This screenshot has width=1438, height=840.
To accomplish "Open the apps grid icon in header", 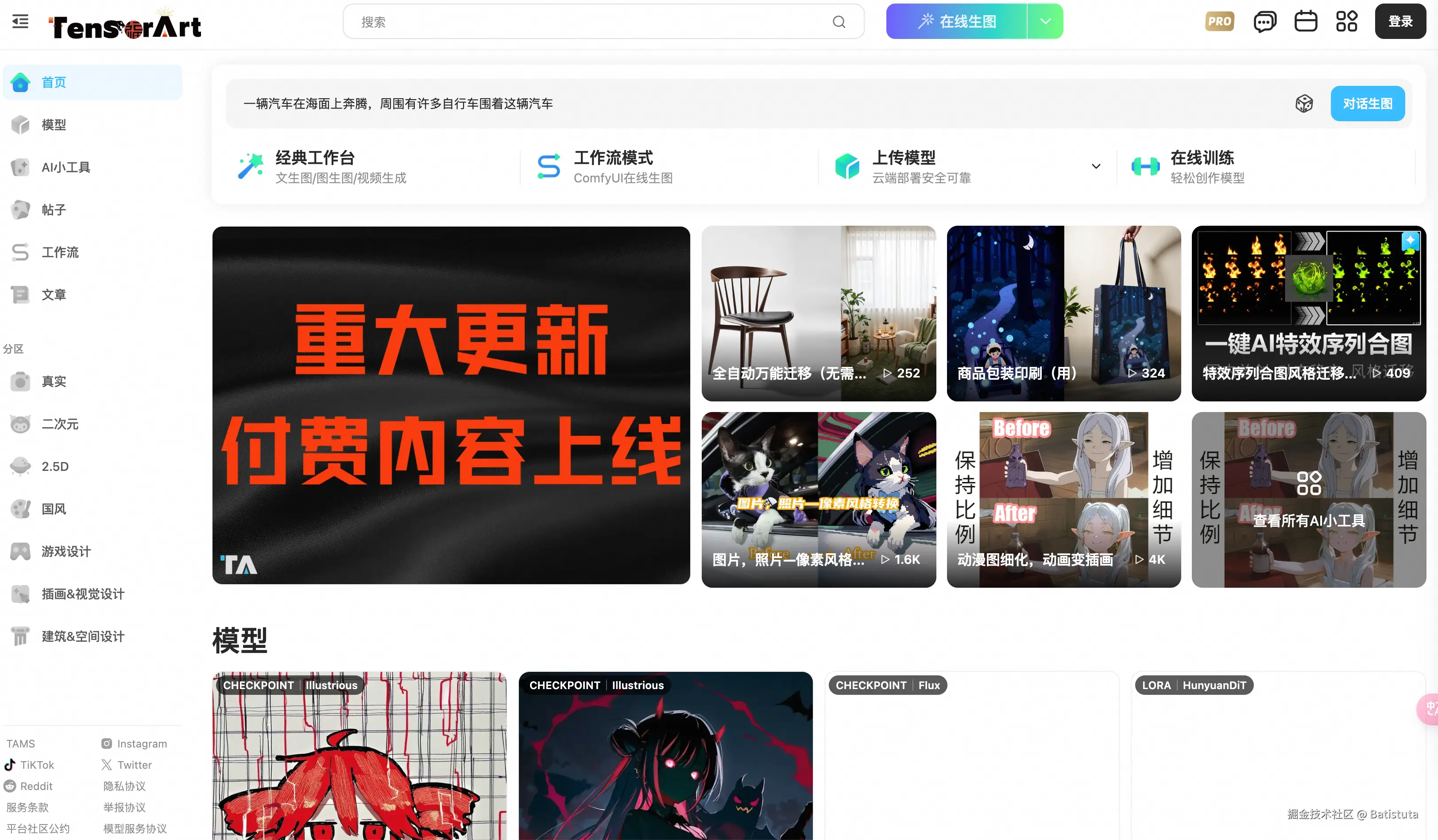I will 1347,22.
